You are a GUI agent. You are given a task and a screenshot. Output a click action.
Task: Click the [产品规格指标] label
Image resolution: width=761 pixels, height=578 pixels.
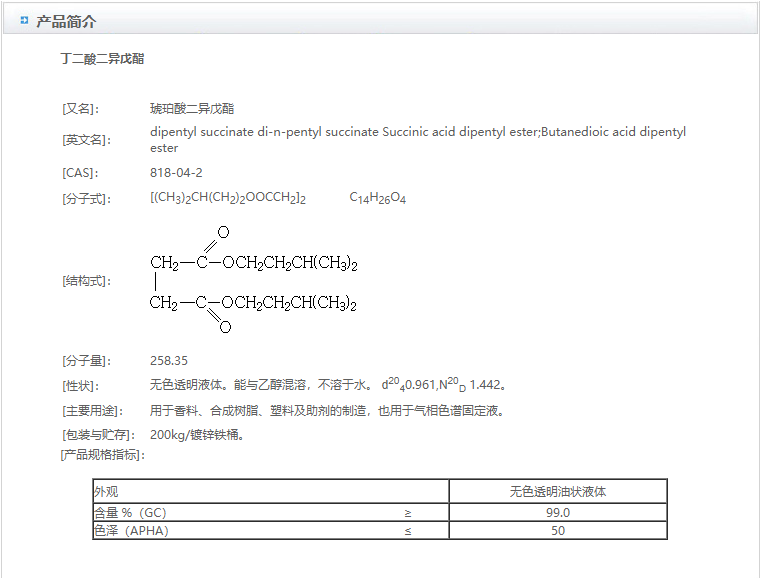[103, 455]
